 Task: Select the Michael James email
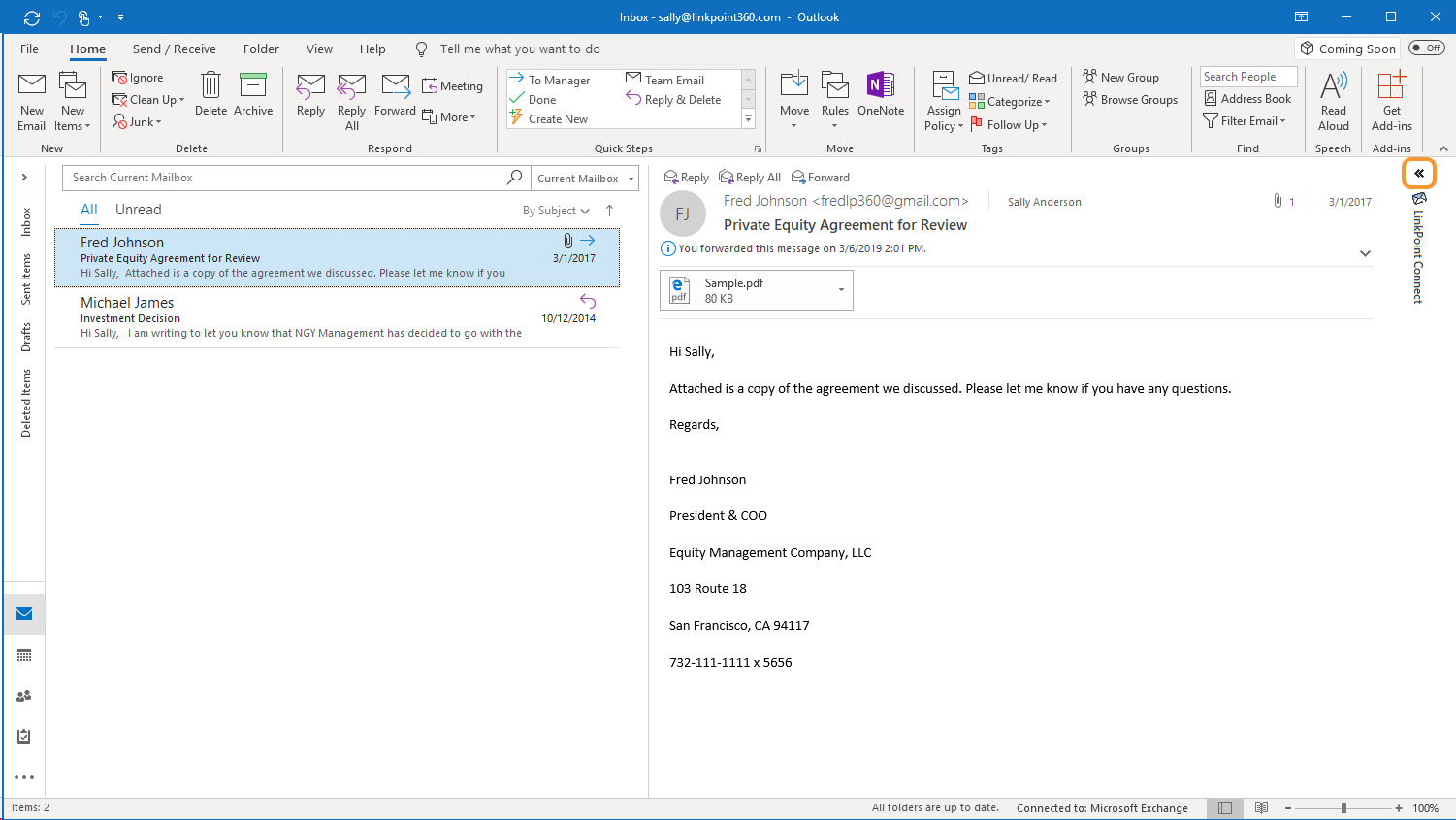(x=337, y=317)
